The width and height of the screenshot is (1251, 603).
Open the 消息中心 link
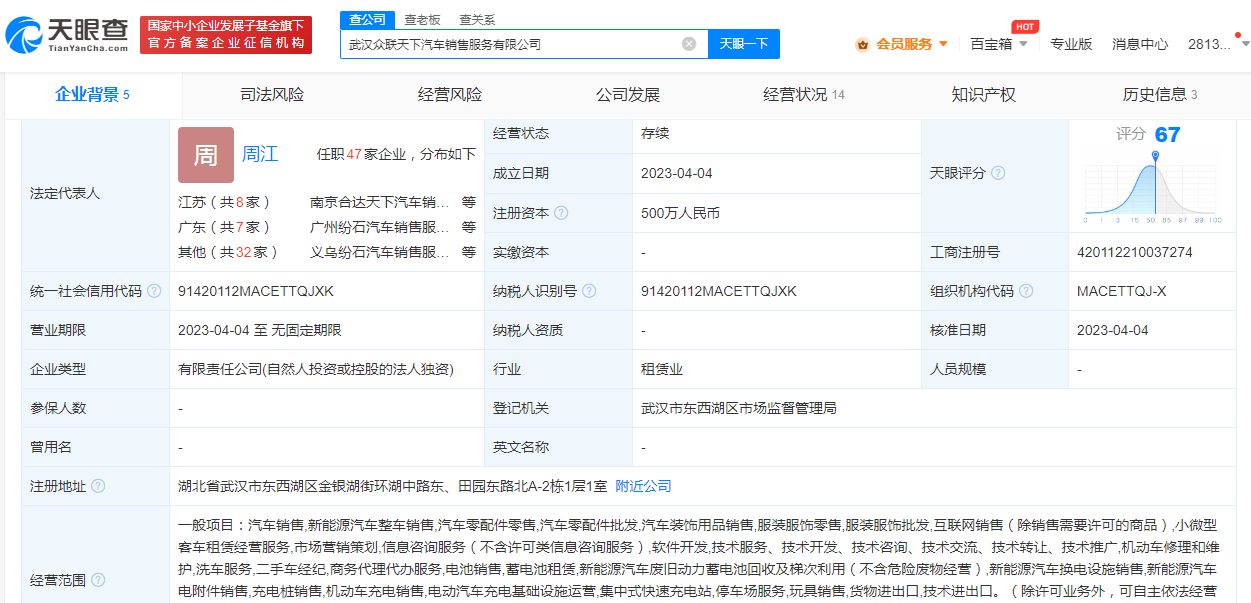click(1140, 44)
